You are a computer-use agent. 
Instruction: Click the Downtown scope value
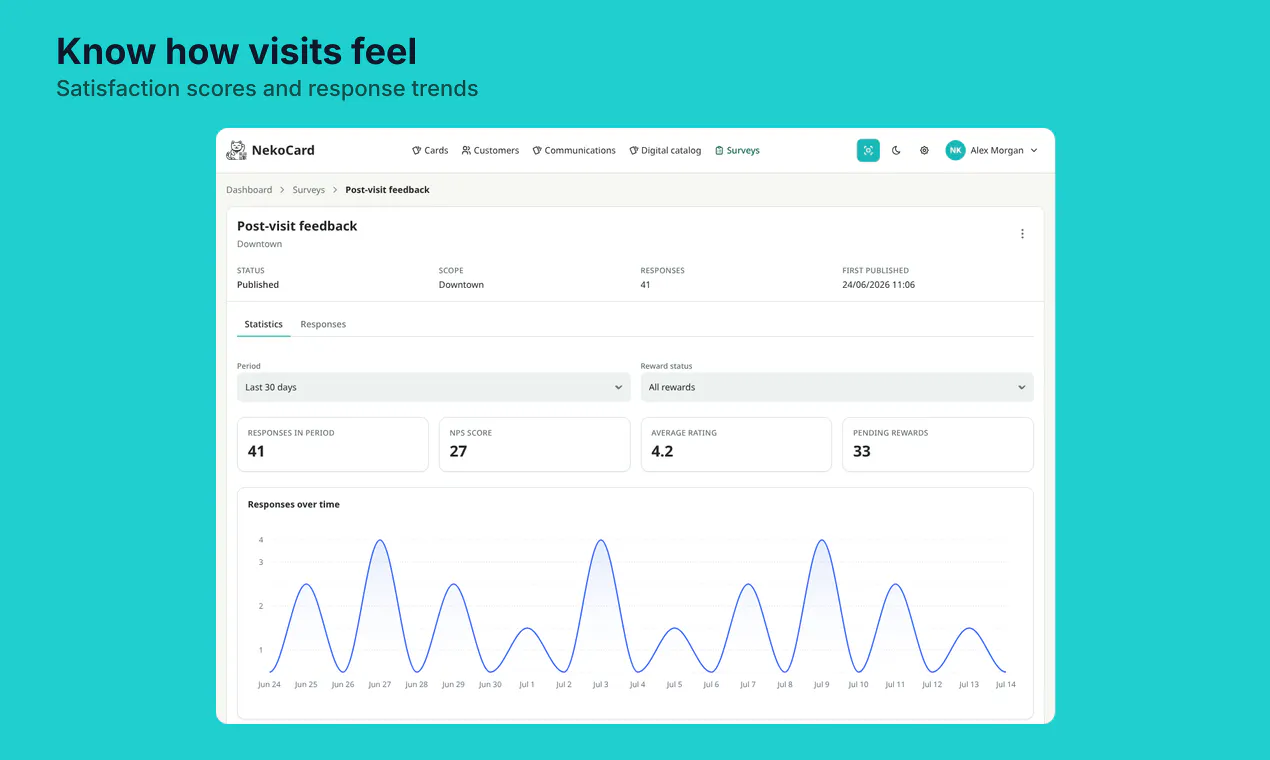(461, 285)
